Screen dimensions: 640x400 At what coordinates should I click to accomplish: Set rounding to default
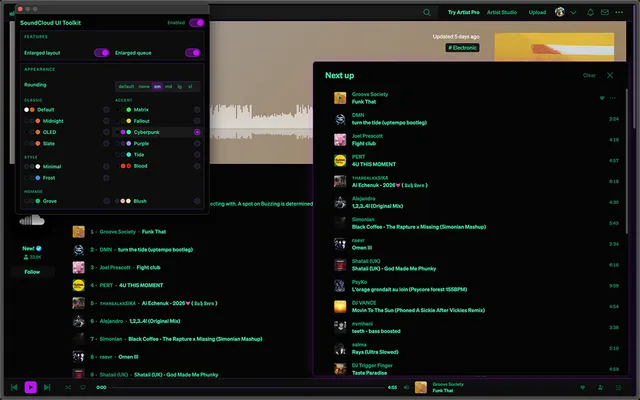pyautogui.click(x=126, y=87)
